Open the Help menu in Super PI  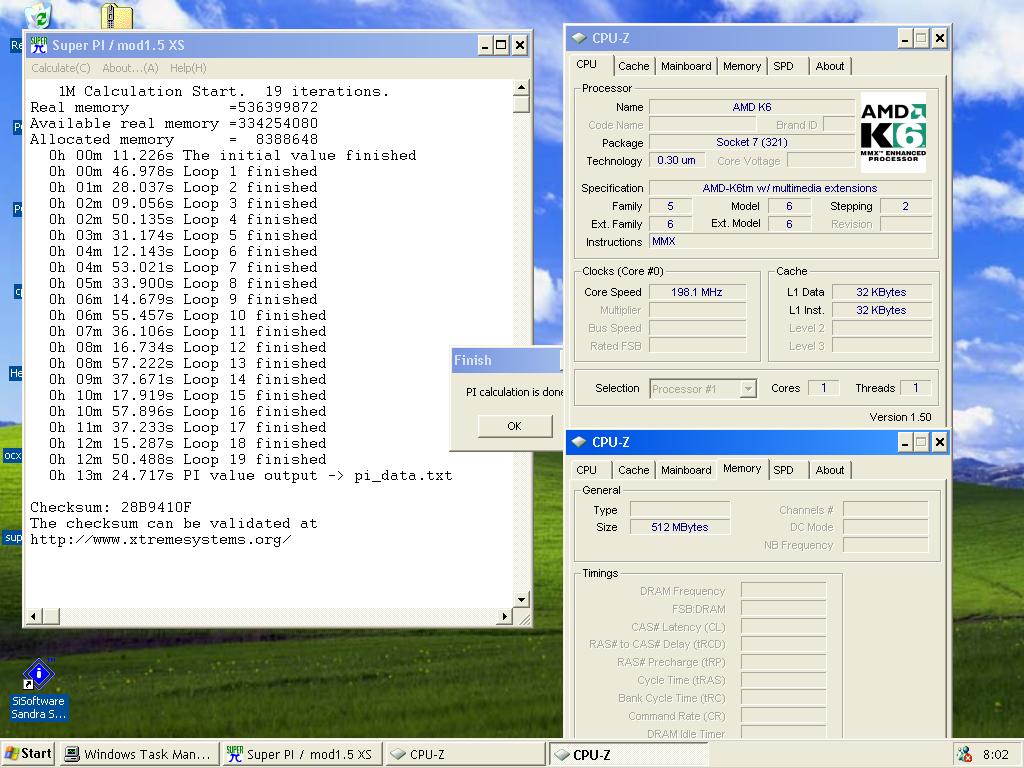(188, 68)
